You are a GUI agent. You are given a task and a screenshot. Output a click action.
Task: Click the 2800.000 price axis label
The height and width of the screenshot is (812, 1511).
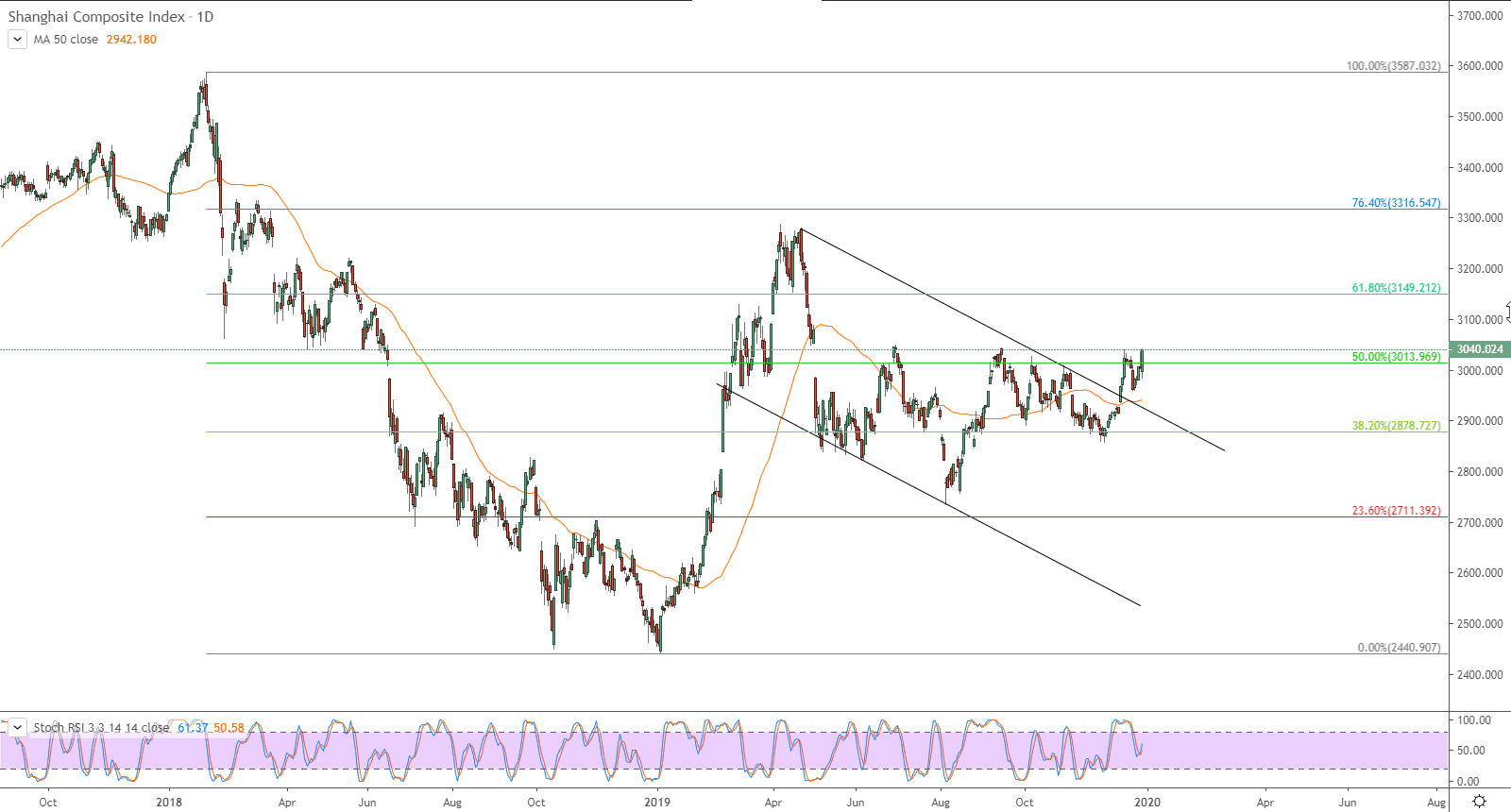pos(1480,472)
